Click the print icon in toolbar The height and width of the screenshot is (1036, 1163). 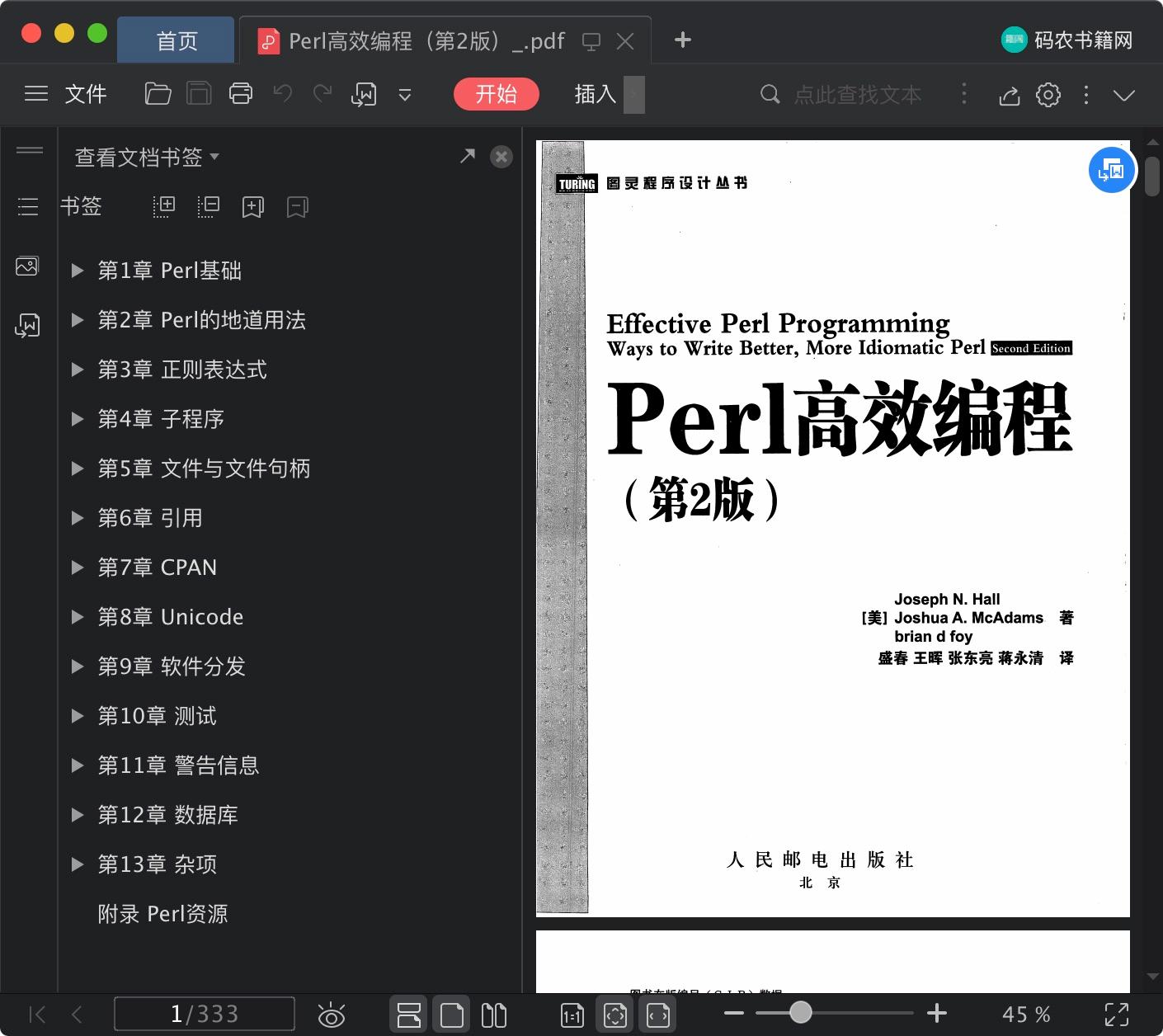point(241,94)
